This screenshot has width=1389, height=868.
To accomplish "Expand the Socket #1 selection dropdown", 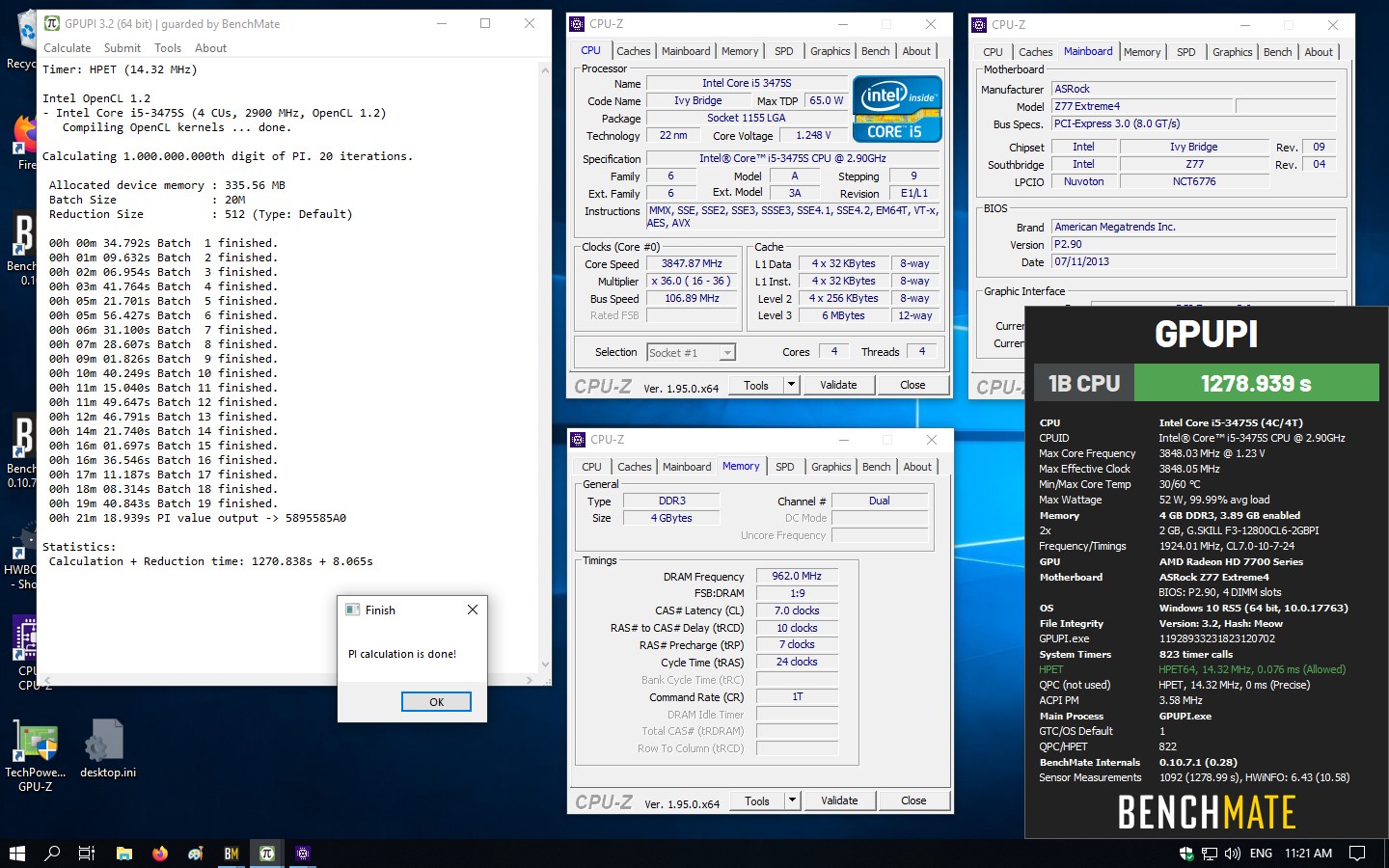I will pyautogui.click(x=727, y=353).
